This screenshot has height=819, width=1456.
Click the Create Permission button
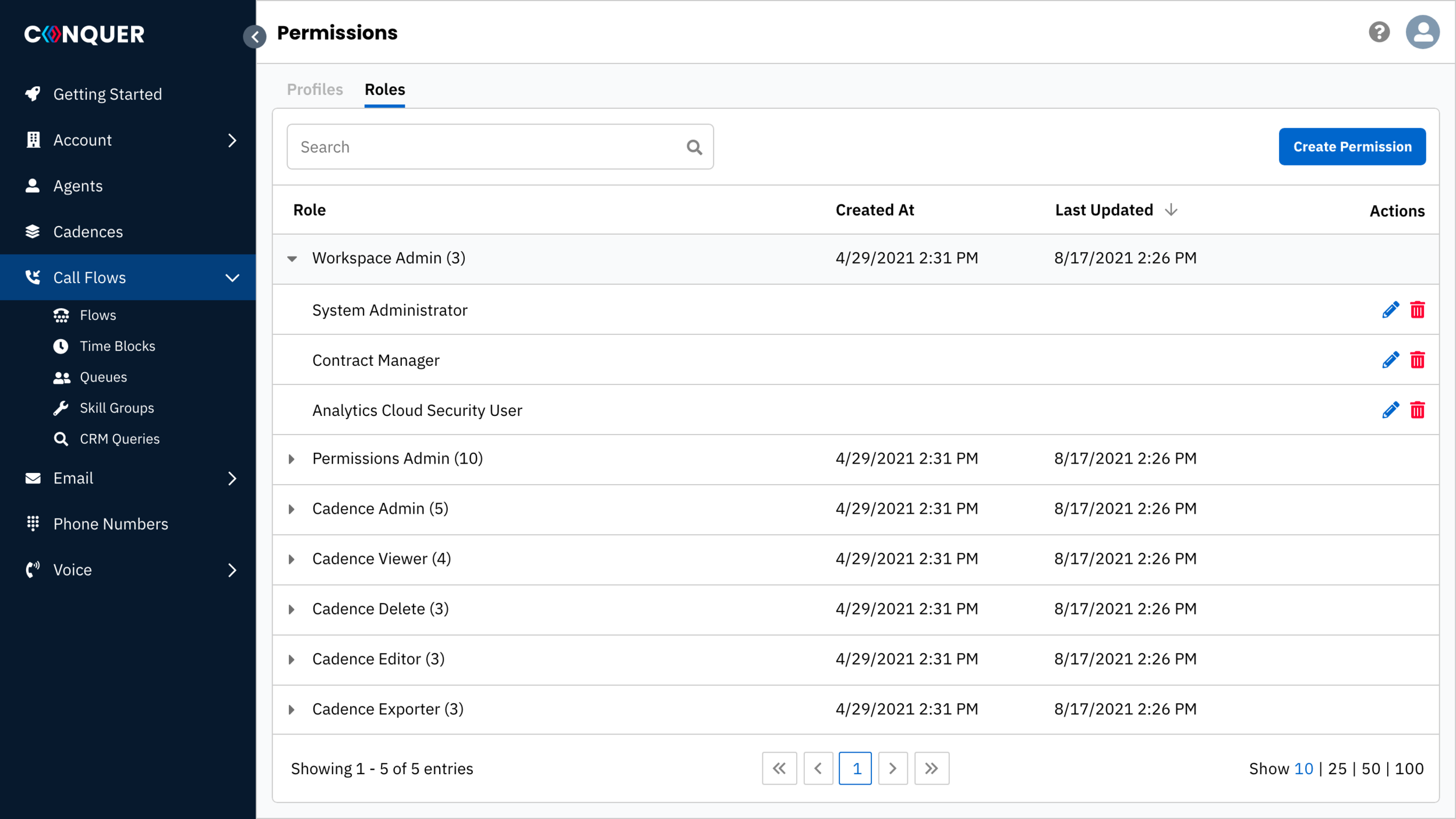coord(1352,147)
